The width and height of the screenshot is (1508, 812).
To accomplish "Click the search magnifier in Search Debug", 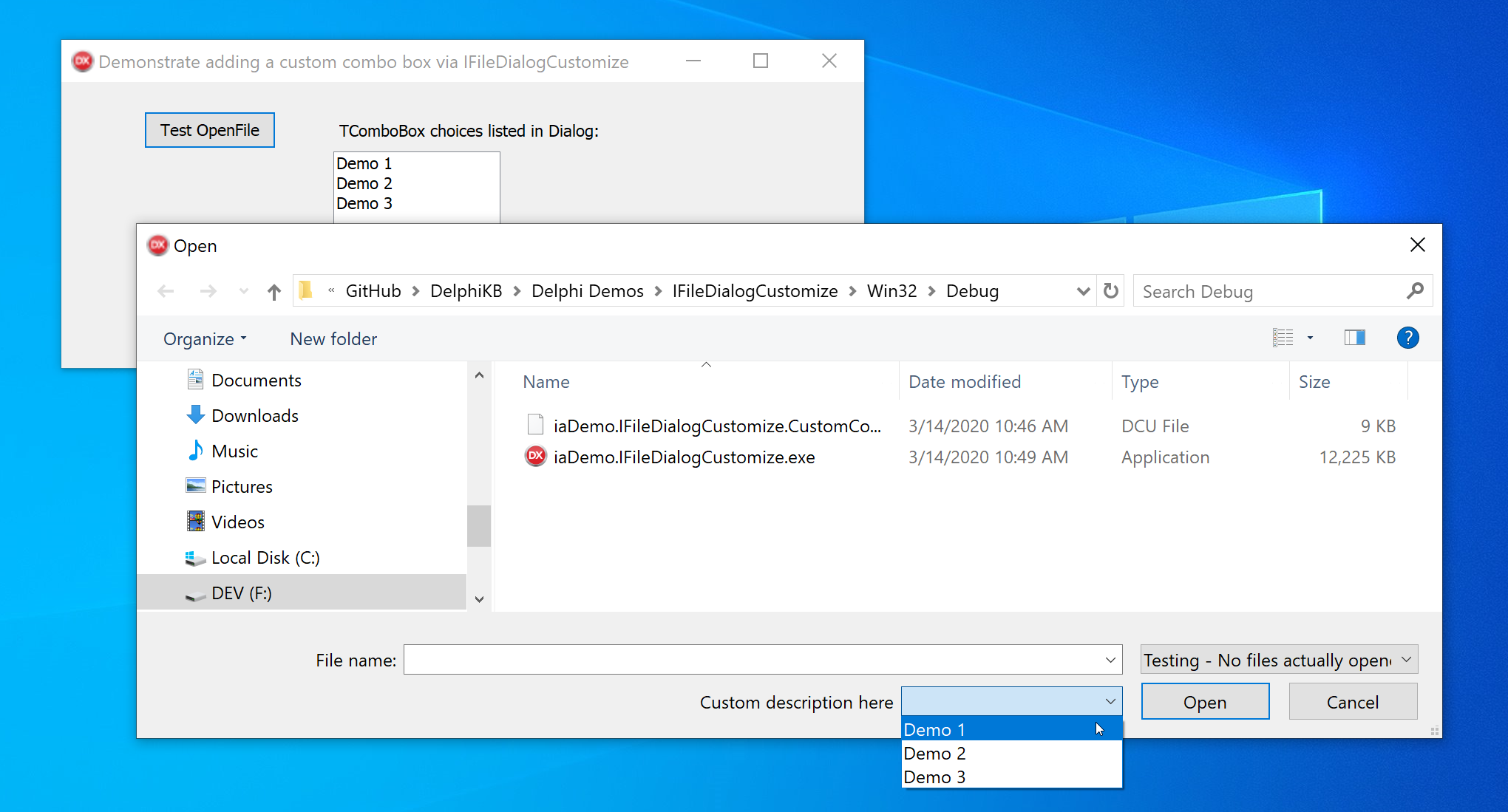I will point(1416,290).
